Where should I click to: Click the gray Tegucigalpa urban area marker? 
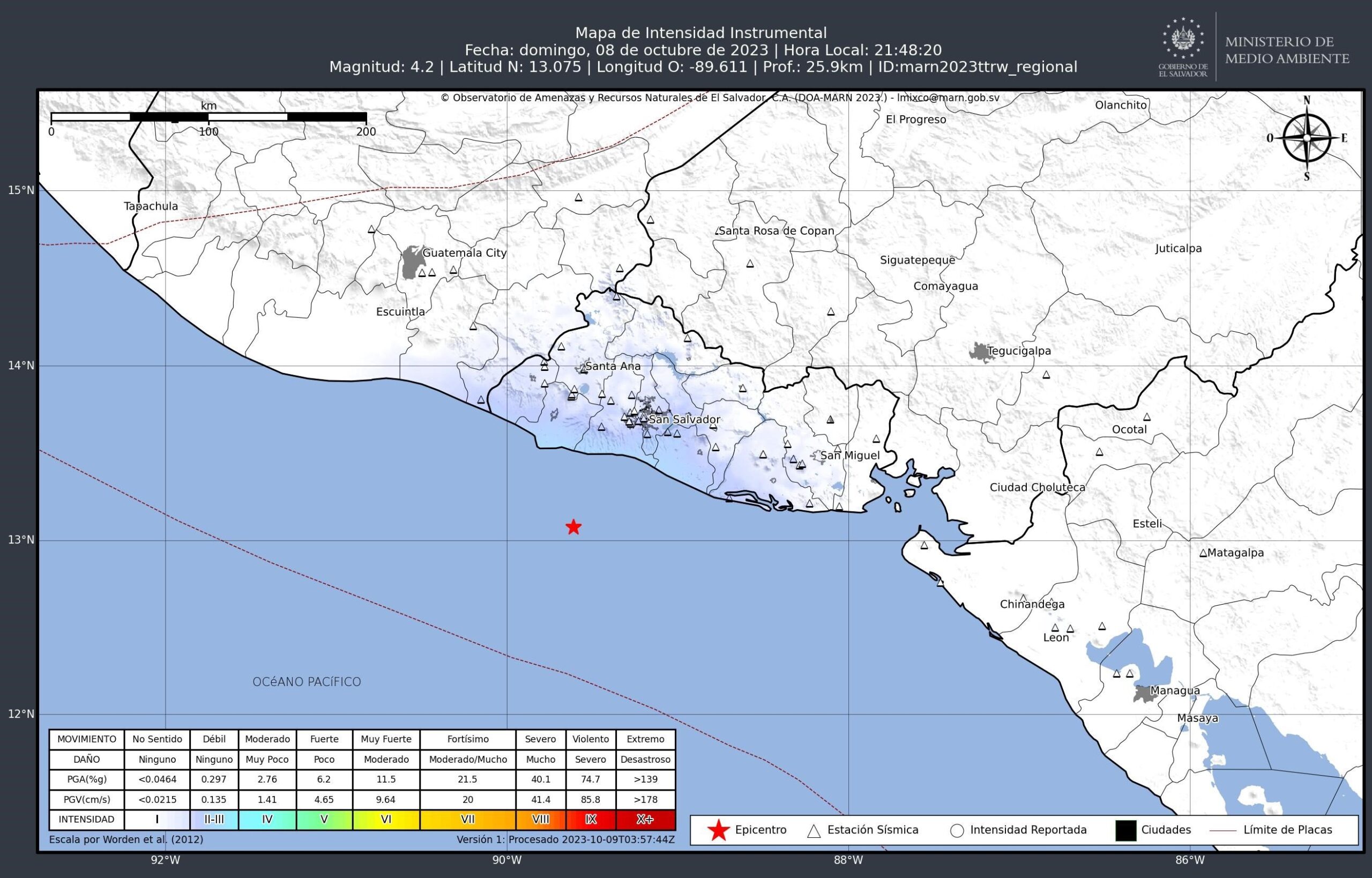click(x=980, y=352)
